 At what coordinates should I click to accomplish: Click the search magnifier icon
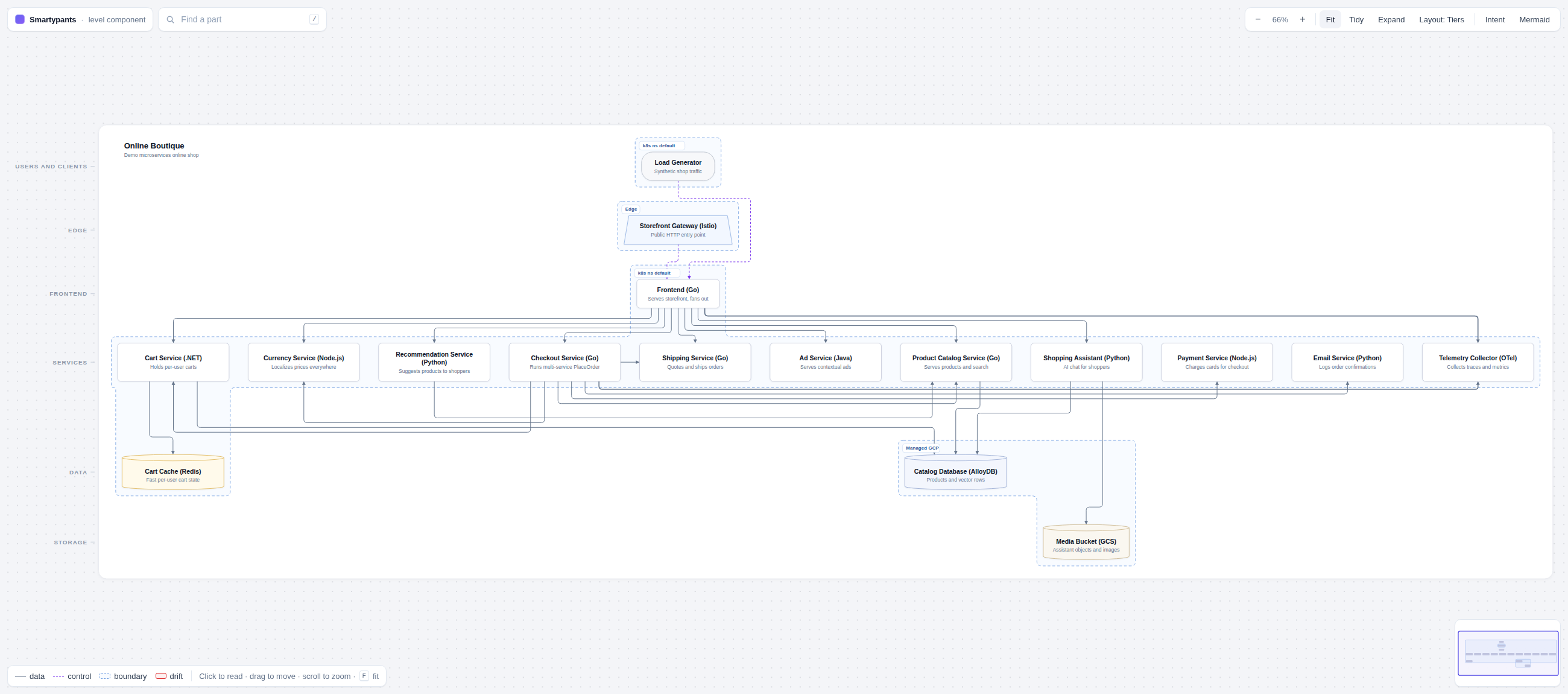tap(171, 19)
